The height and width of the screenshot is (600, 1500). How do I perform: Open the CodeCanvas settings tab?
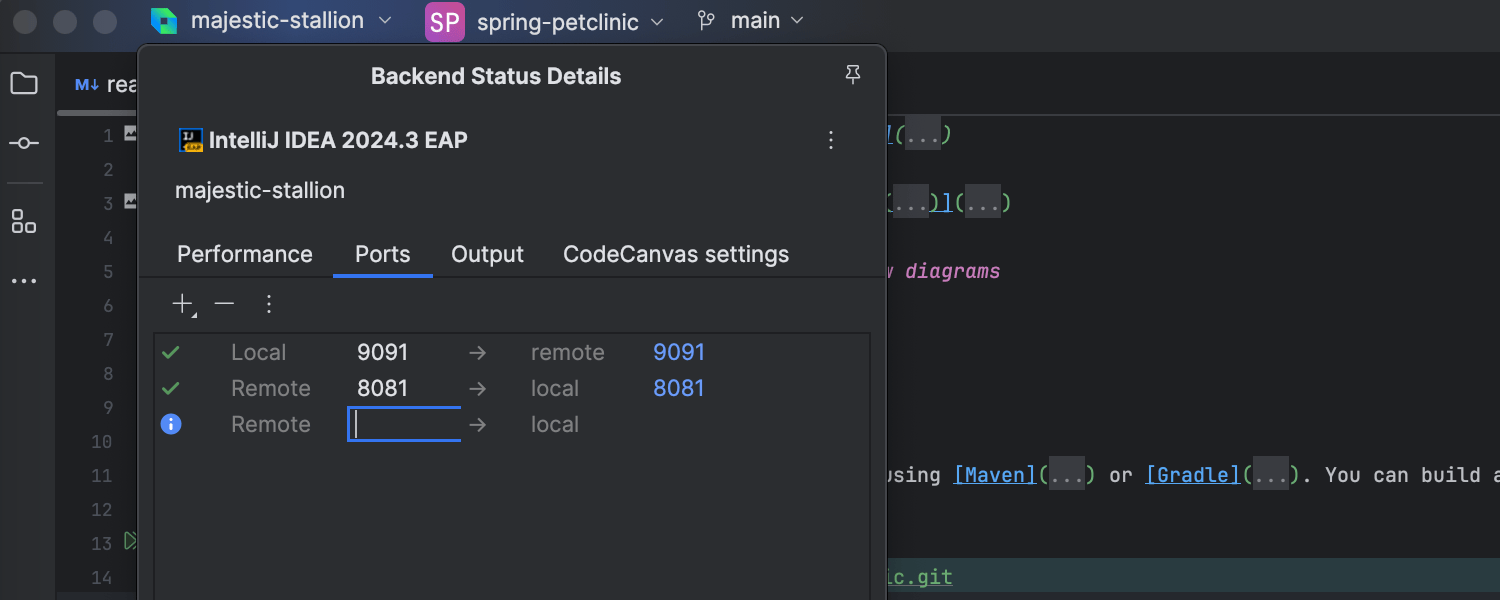(676, 254)
